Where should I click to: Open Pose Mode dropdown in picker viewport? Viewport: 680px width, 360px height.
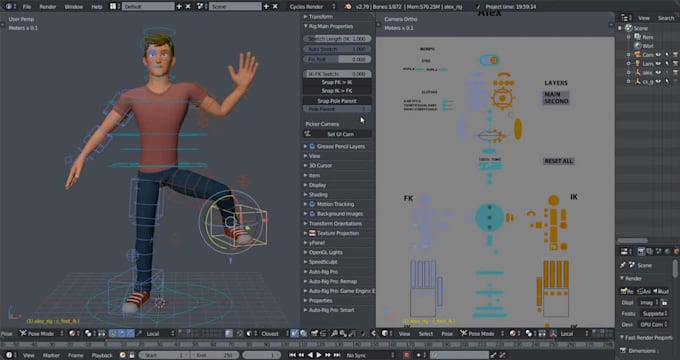click(x=482, y=334)
